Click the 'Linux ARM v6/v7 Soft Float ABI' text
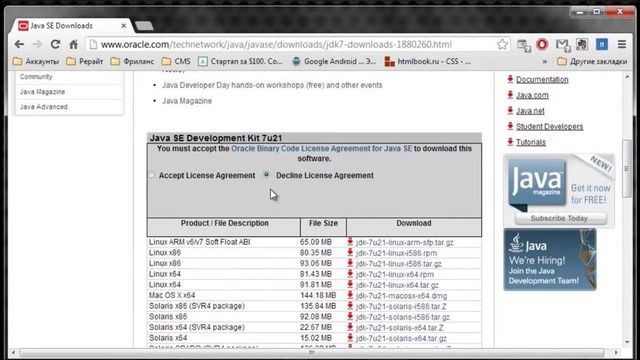 [x=200, y=242]
